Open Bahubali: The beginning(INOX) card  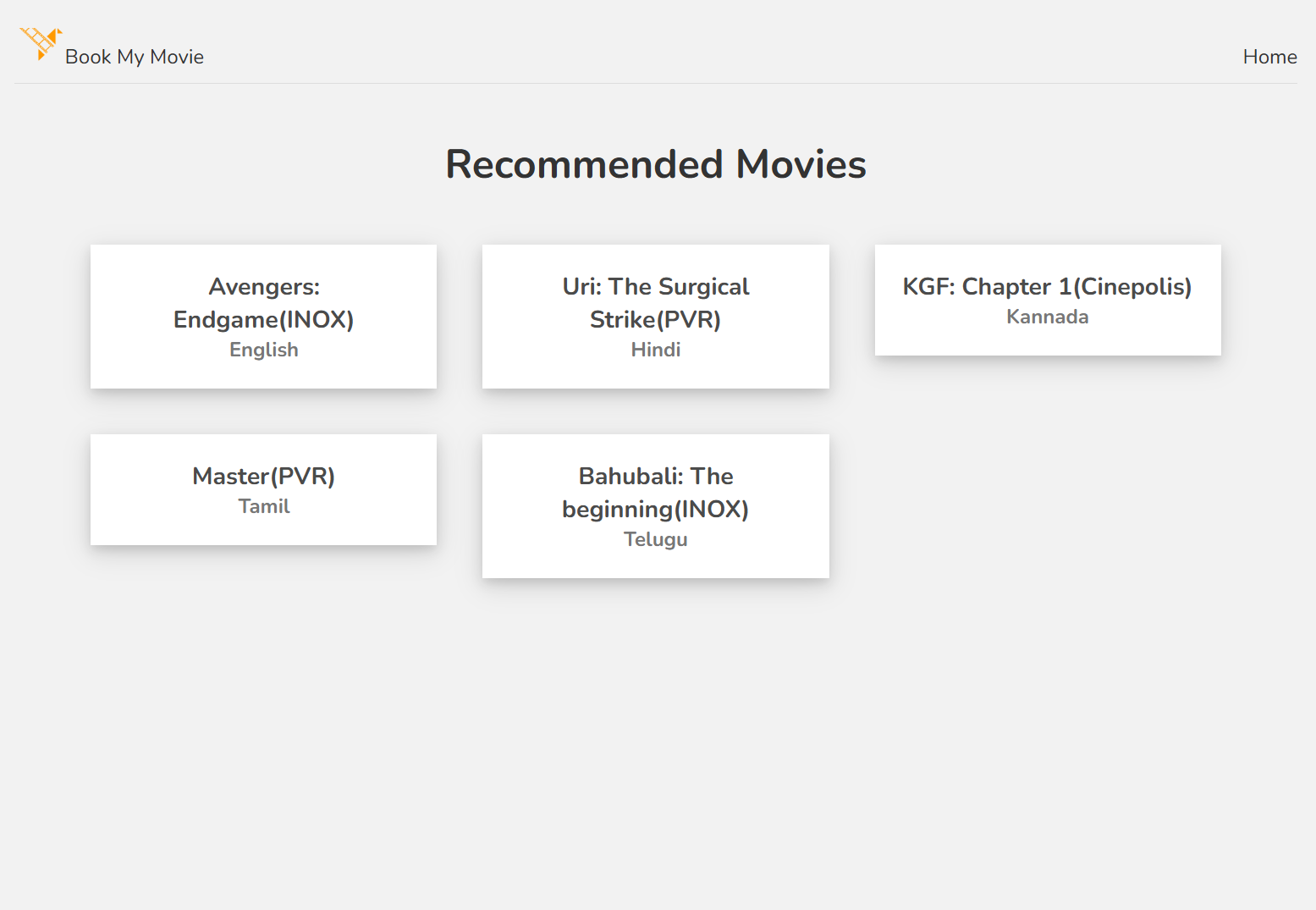click(x=656, y=506)
